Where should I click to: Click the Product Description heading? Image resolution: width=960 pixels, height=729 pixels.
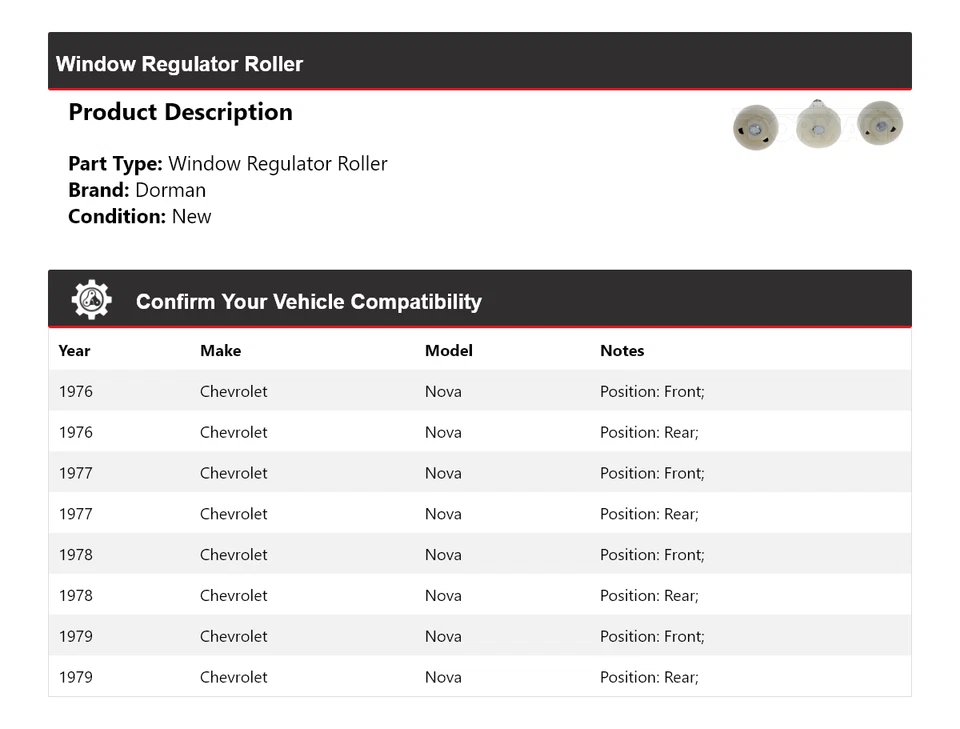[x=180, y=112]
